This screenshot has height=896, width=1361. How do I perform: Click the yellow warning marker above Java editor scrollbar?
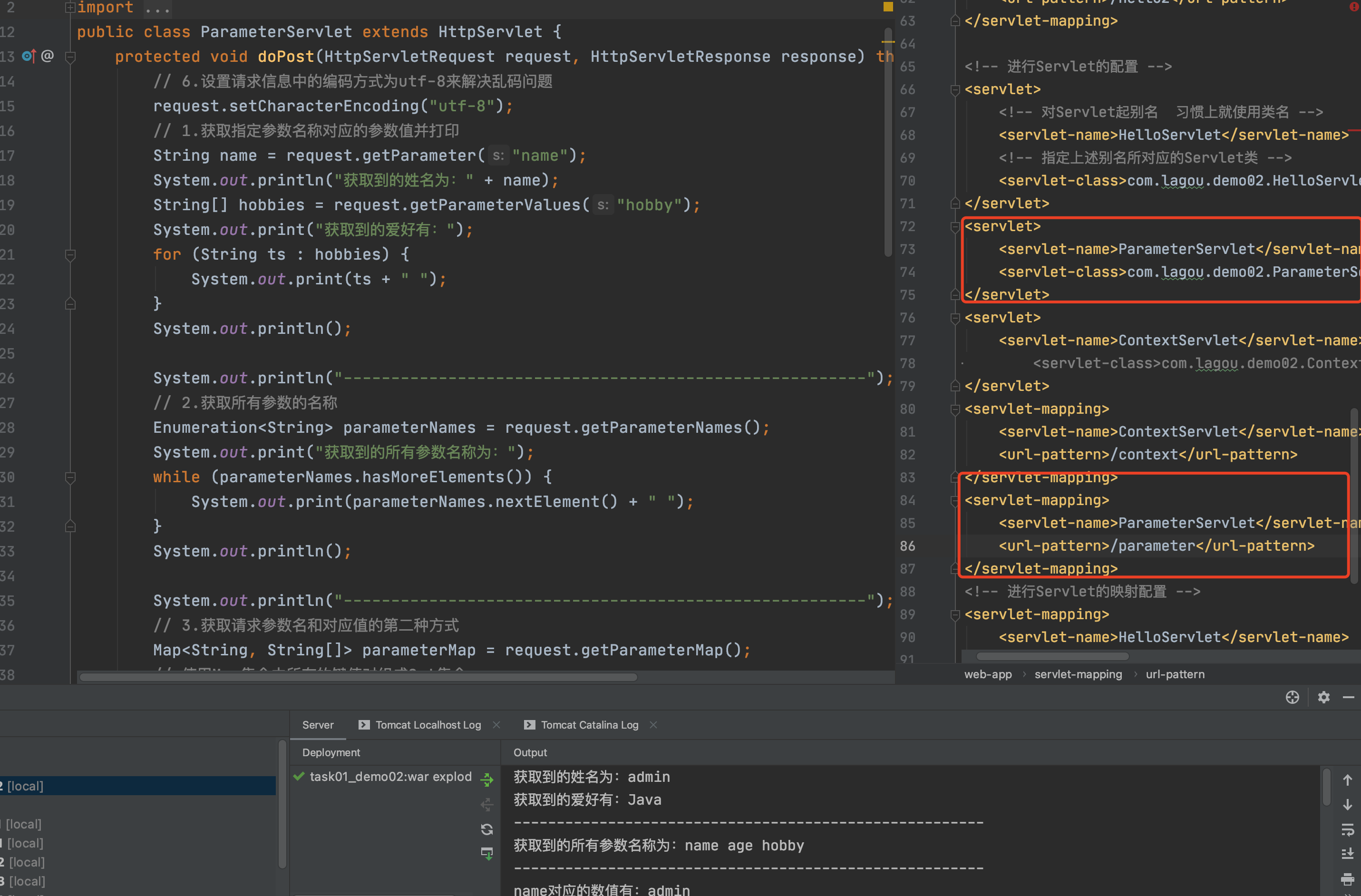point(888,6)
